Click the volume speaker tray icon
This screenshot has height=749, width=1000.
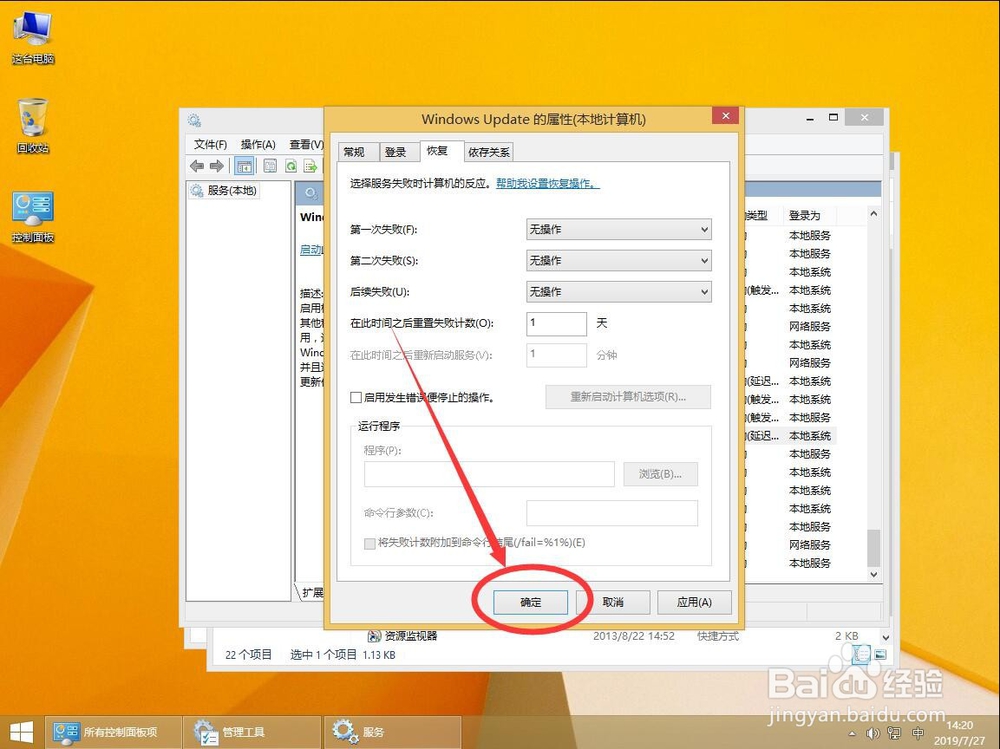873,734
